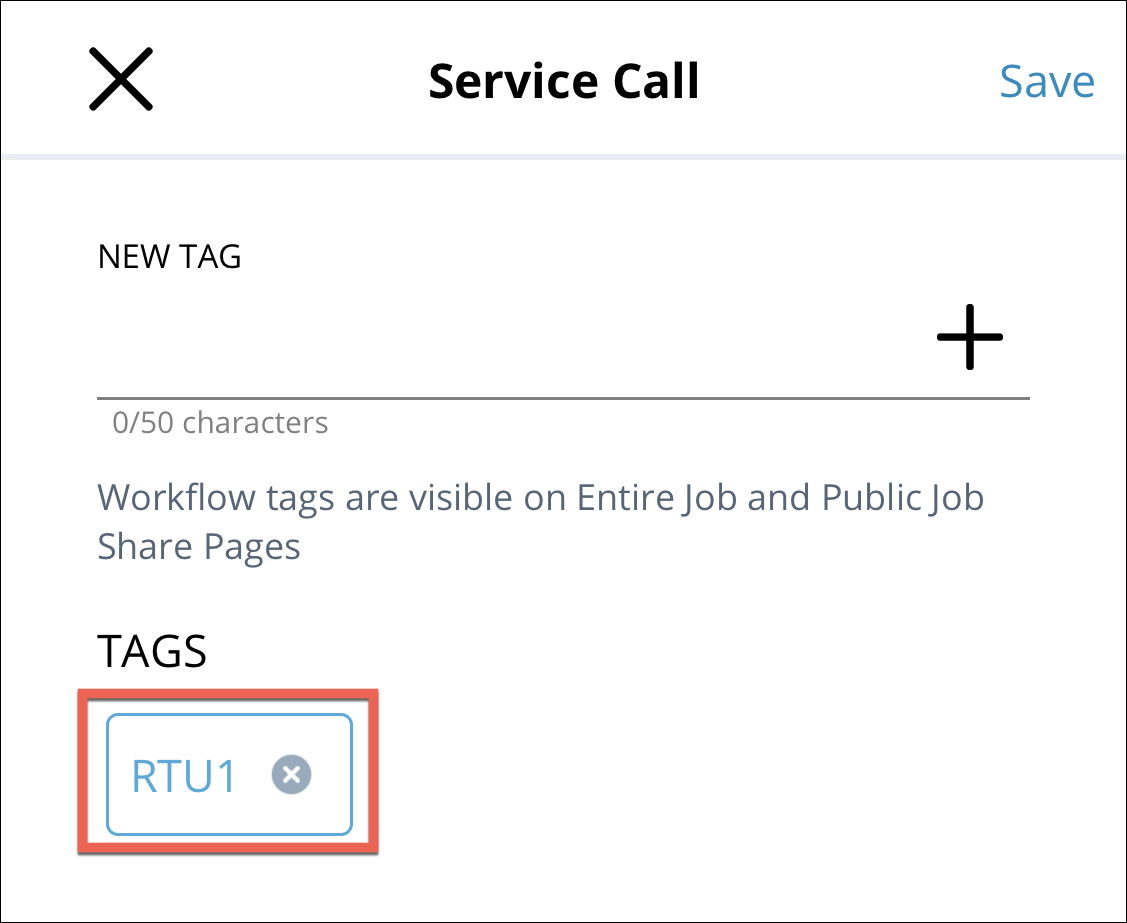
Task: Click the gray circular delete icon
Action: tap(291, 774)
